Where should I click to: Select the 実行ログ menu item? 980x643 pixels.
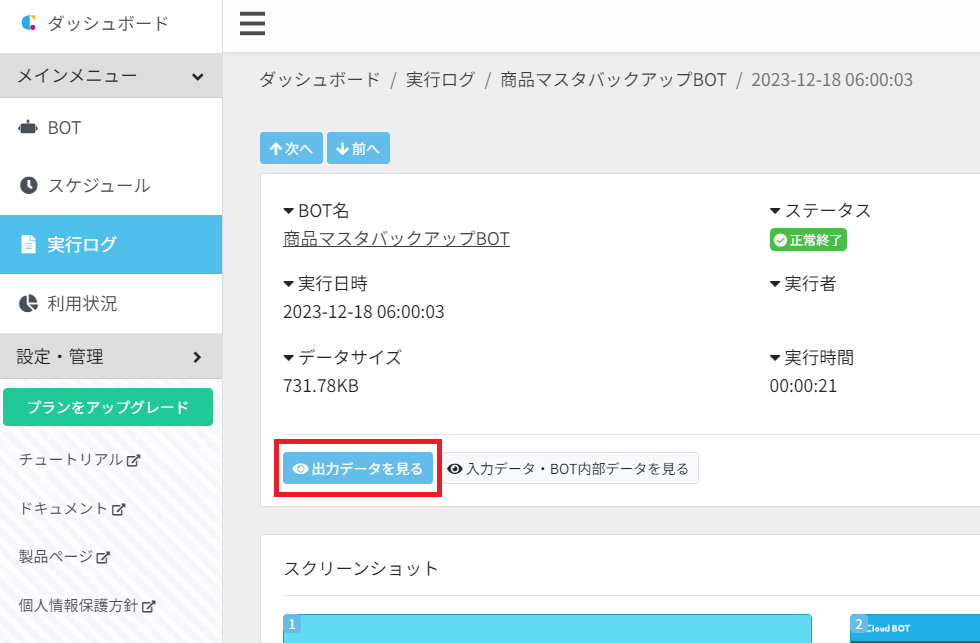coord(111,244)
